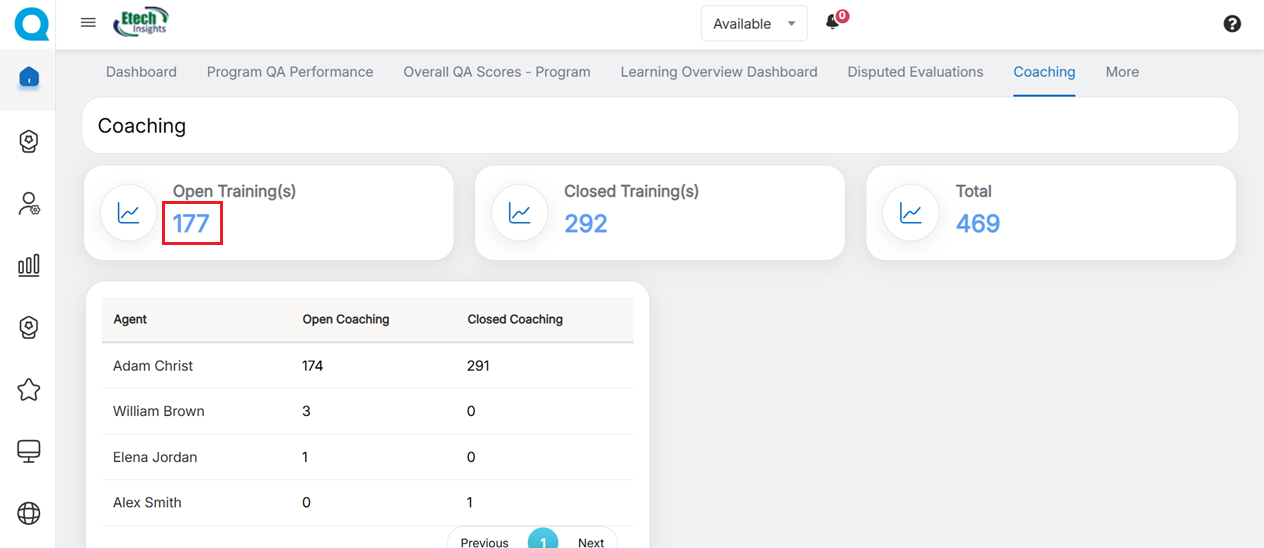
Task: Click the home icon in sidebar
Action: tap(29, 77)
